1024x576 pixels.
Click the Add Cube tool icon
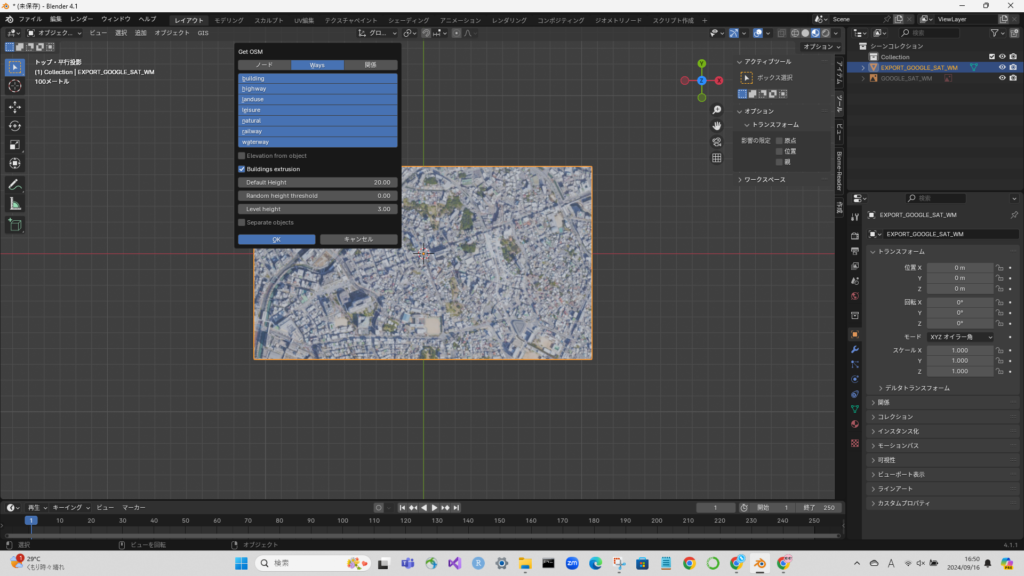[x=15, y=225]
